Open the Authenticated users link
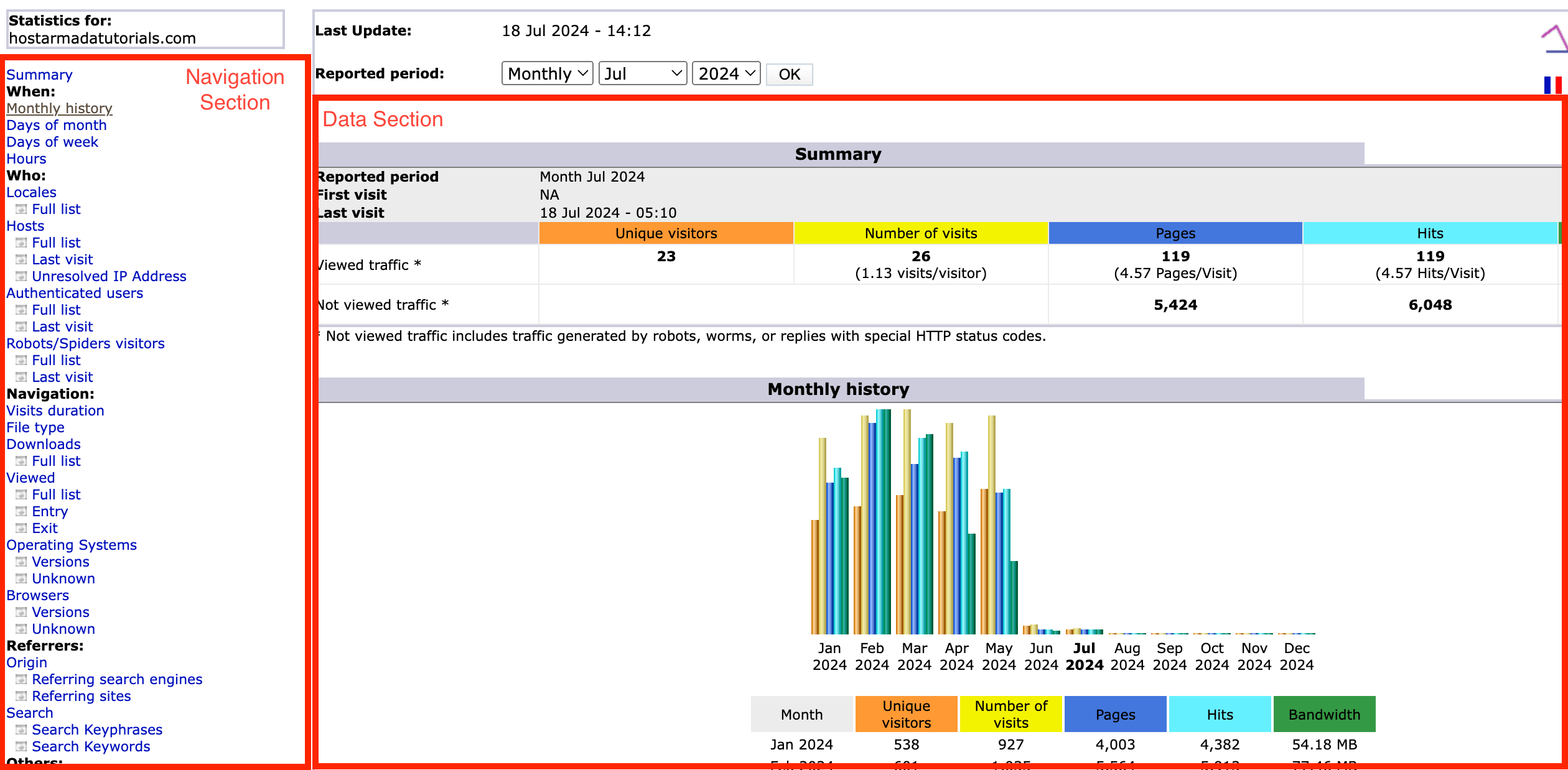 point(75,293)
